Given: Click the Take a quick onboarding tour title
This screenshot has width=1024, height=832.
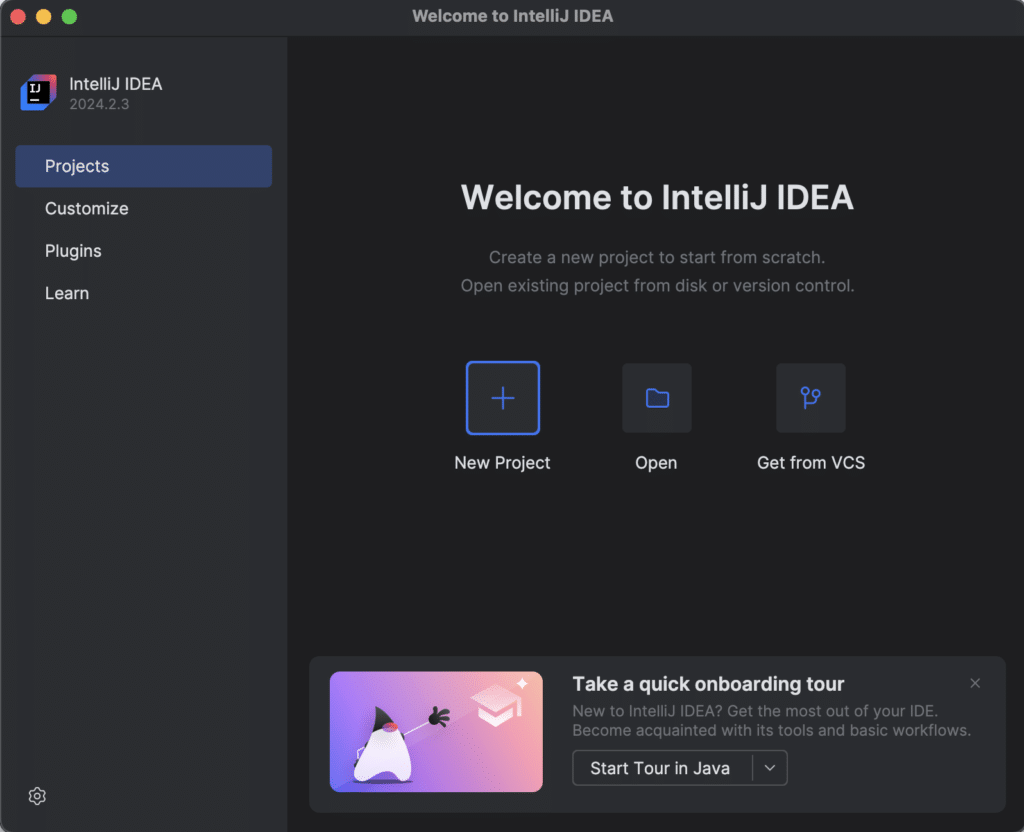Looking at the screenshot, I should (x=708, y=683).
